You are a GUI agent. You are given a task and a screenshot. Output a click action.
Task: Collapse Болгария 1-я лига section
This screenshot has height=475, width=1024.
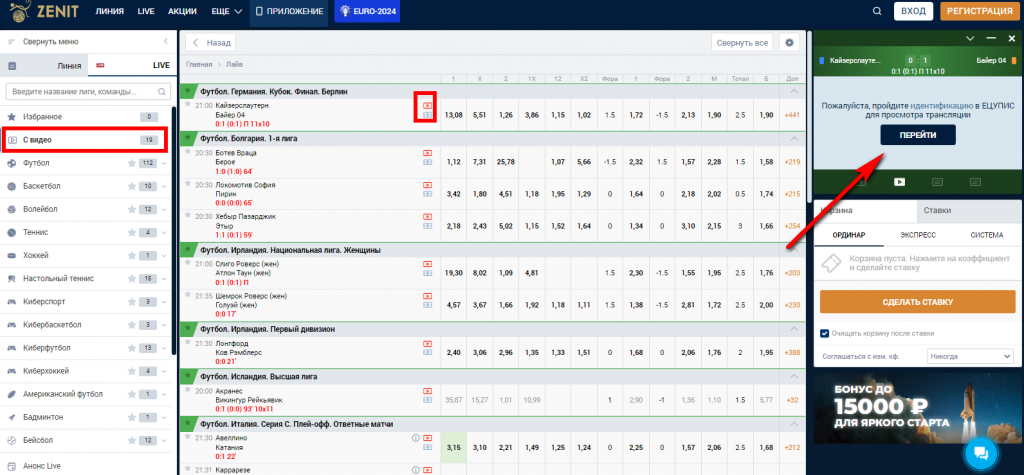click(x=793, y=139)
